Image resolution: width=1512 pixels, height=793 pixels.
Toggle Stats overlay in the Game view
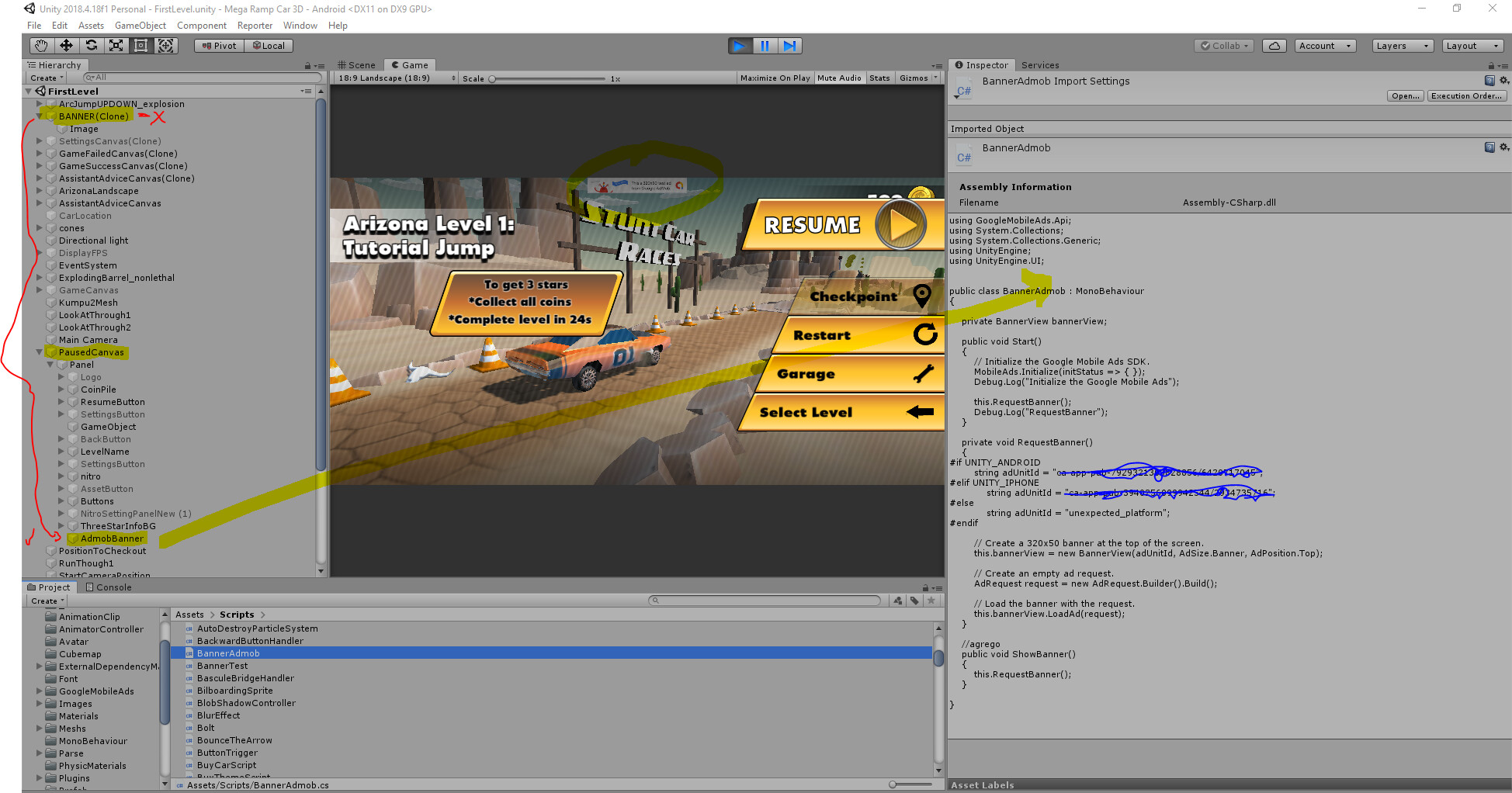click(x=880, y=78)
